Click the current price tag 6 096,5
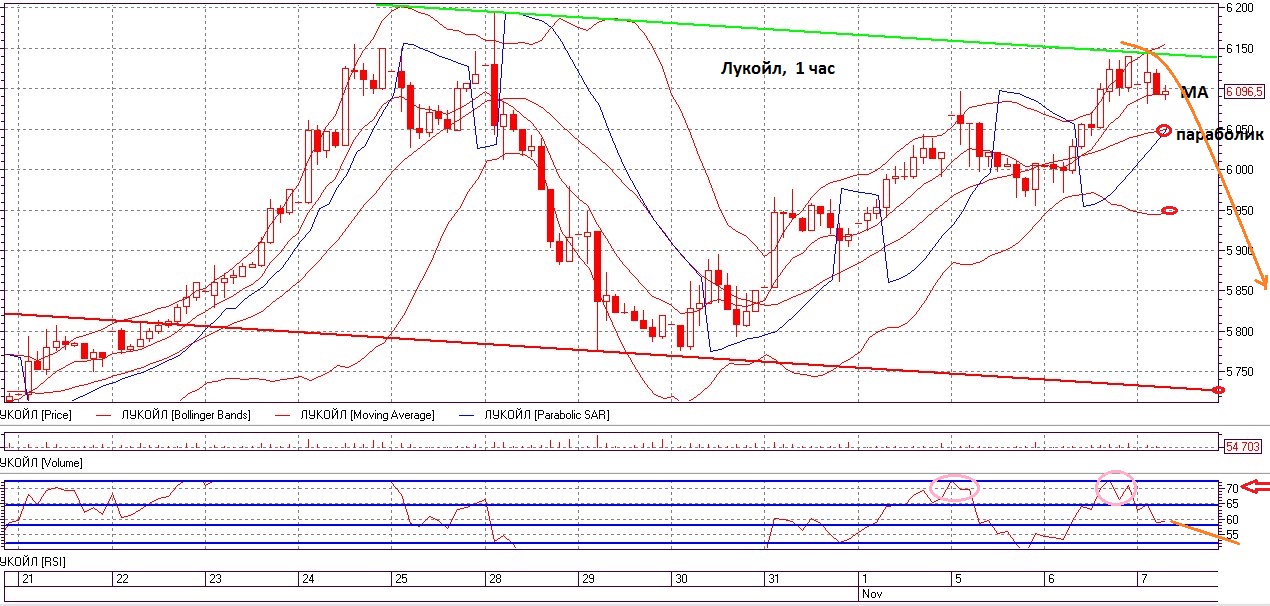Screen dimensions: 1270x606 [x=1244, y=92]
